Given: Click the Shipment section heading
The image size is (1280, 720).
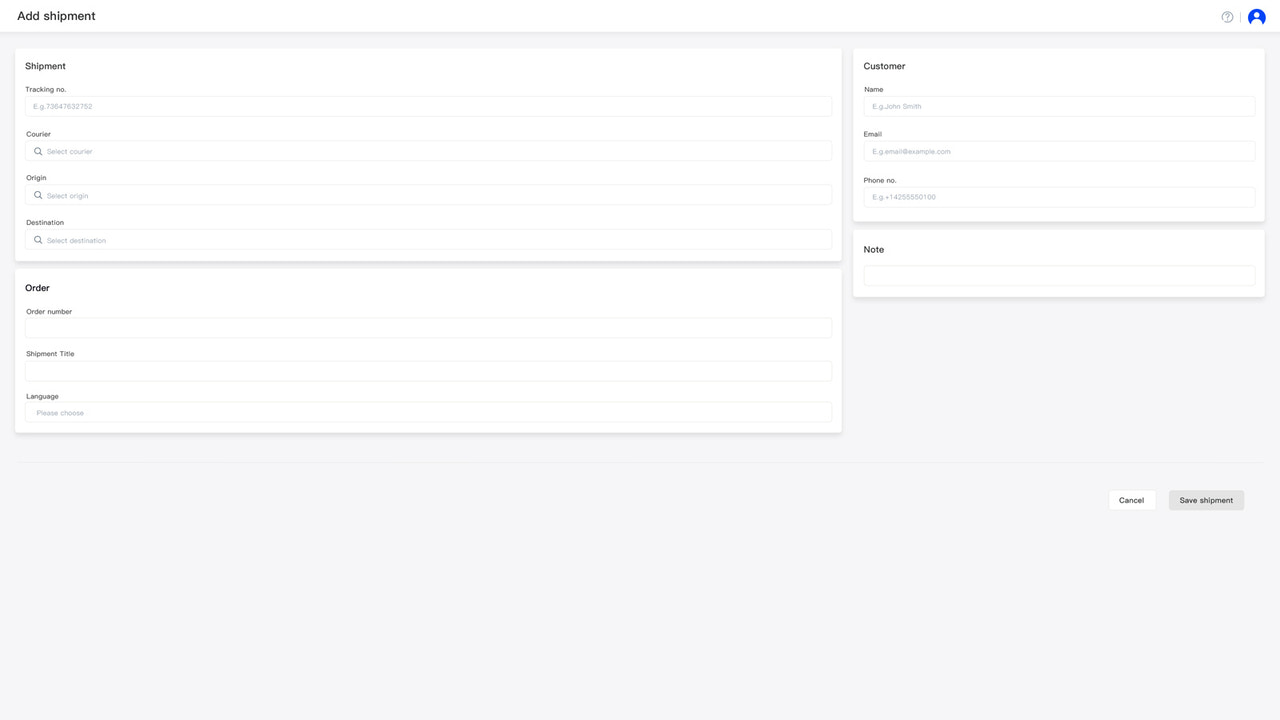Looking at the screenshot, I should pos(45,66).
